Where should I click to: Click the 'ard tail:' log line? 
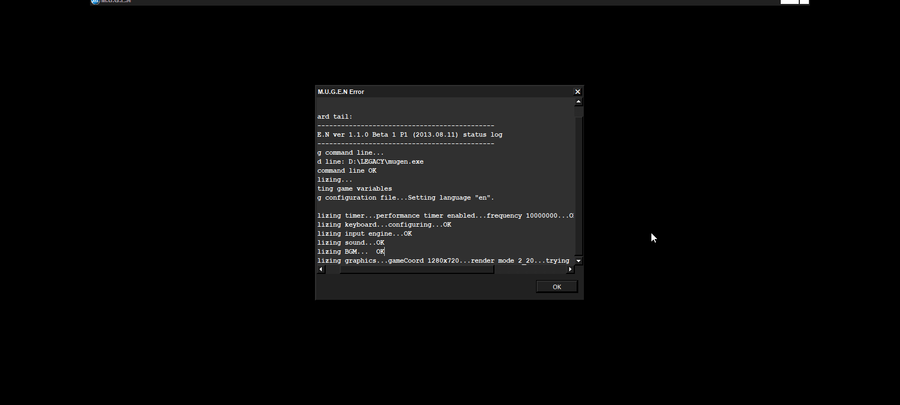[x=335, y=116]
